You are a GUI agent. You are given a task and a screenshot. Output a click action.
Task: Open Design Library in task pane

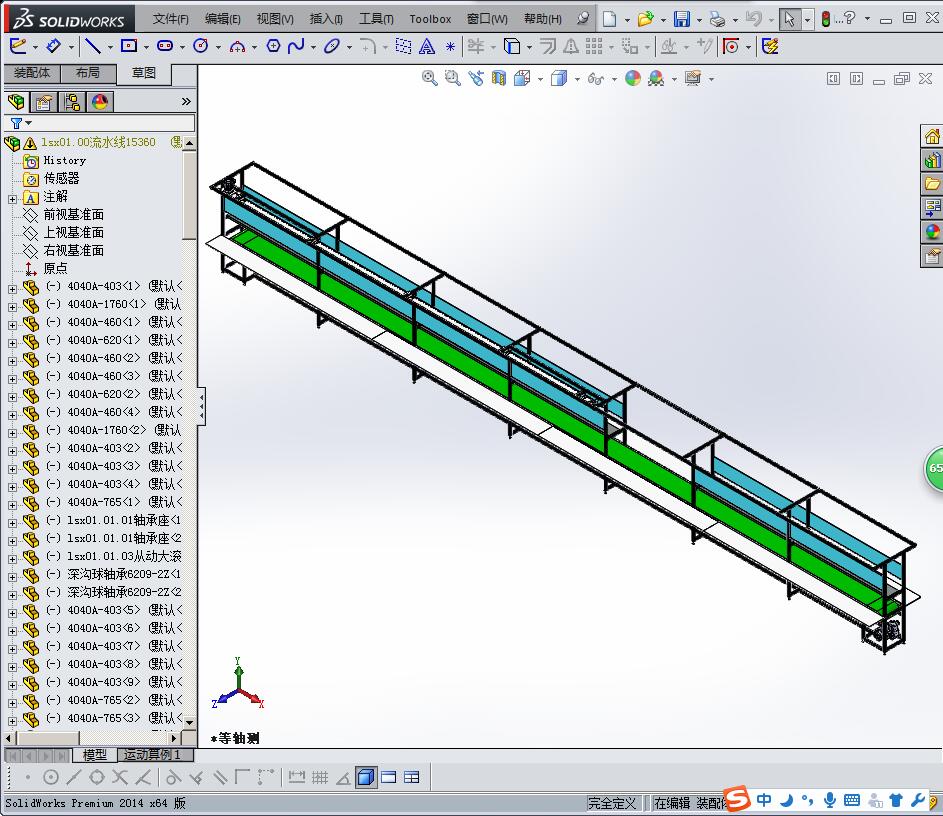pyautogui.click(x=932, y=160)
